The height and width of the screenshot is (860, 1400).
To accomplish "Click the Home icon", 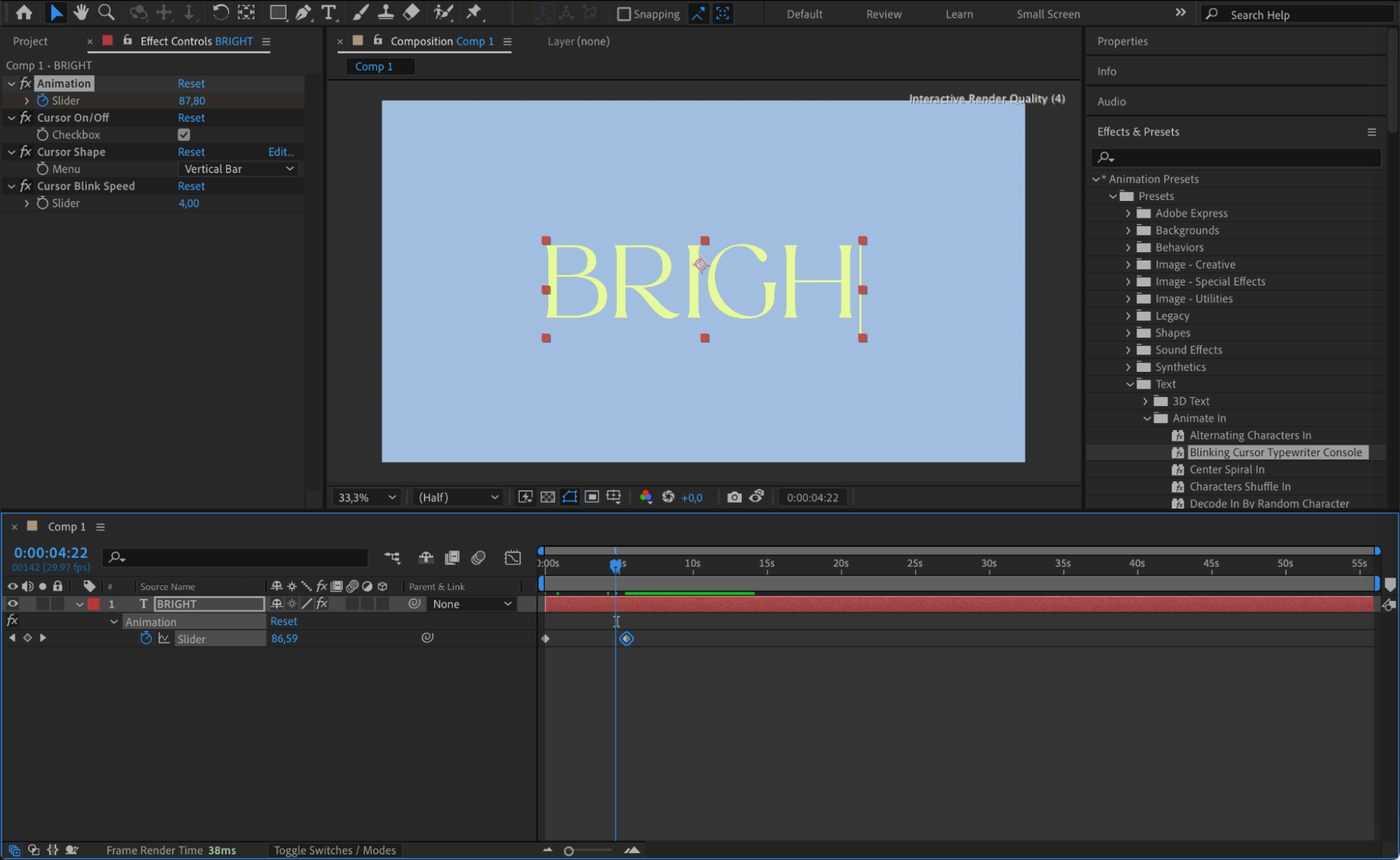I will (24, 12).
